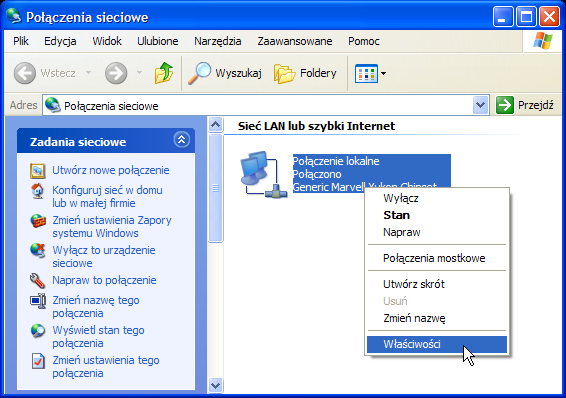The image size is (566, 398).
Task: Open the Pomoc menu
Action: click(363, 41)
